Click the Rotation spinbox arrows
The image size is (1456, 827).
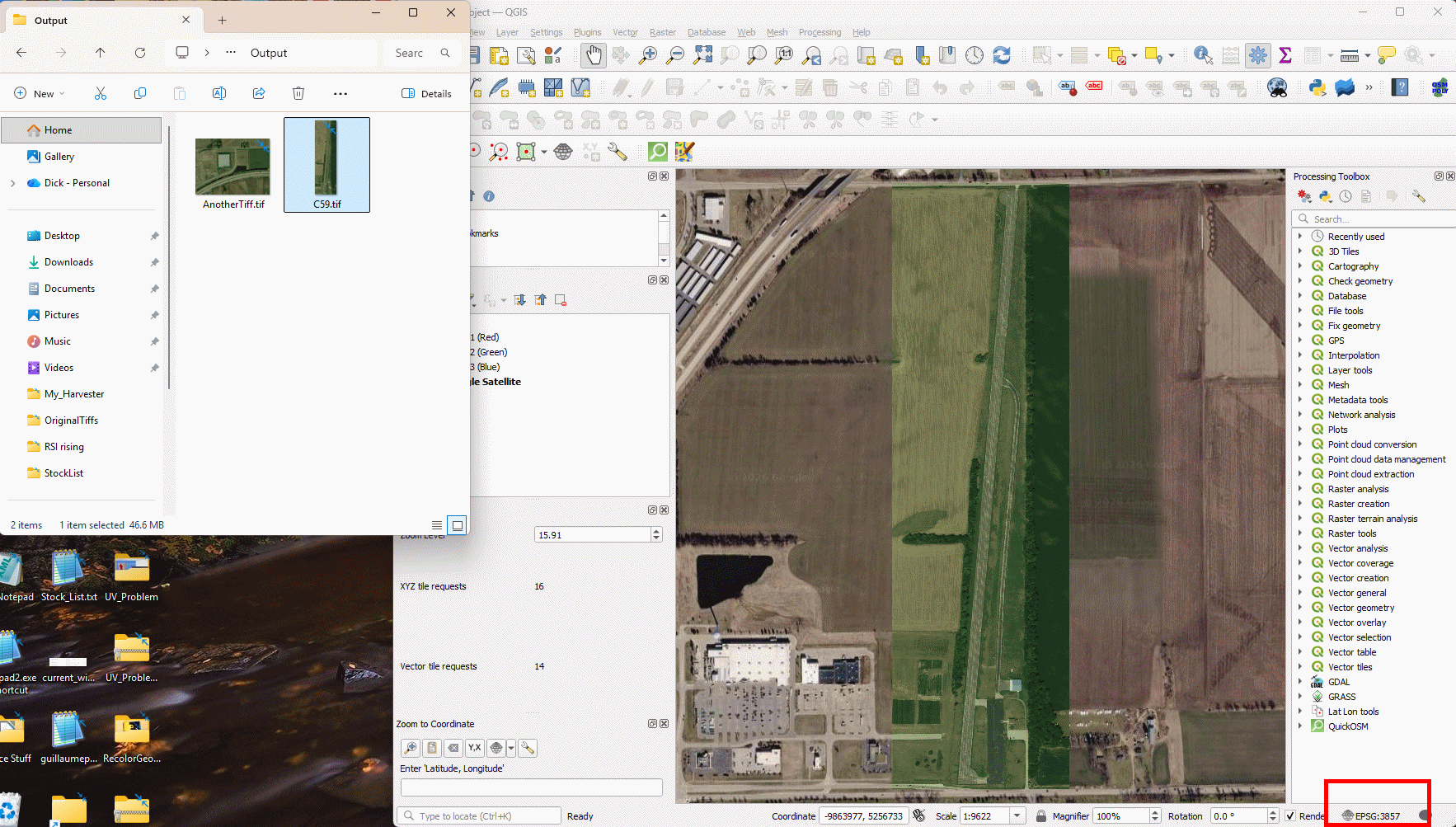point(1272,816)
